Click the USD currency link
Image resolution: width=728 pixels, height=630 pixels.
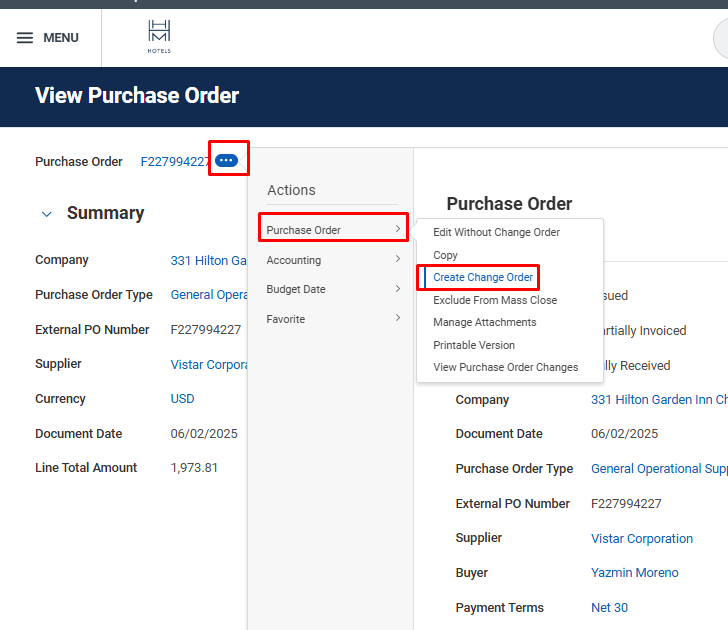[182, 398]
